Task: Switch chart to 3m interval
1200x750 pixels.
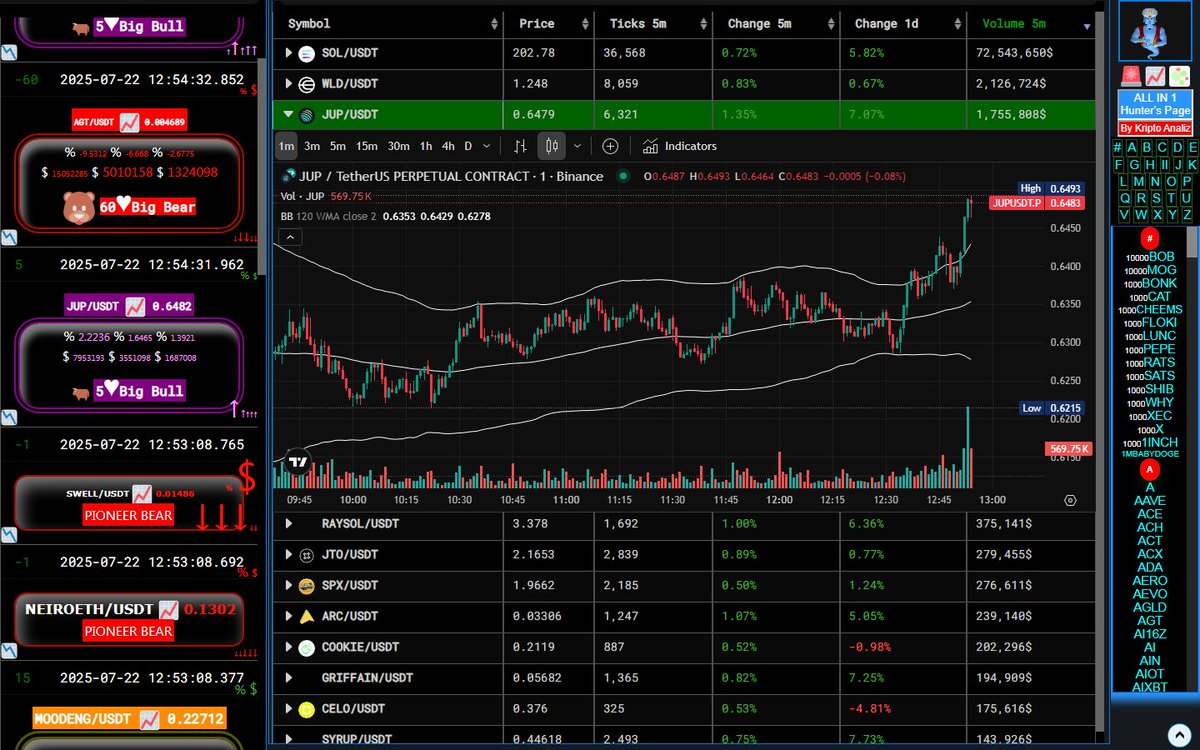Action: tap(312, 146)
